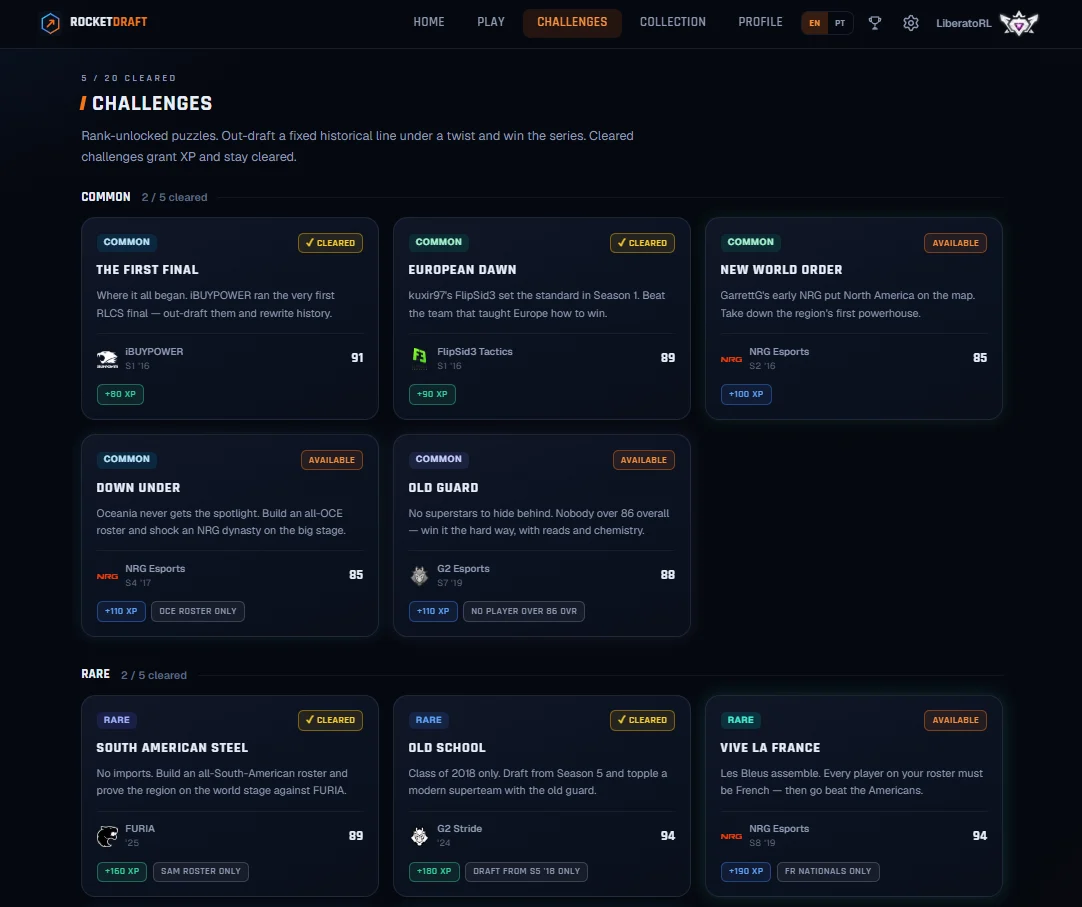Open the Collection tab

pos(673,22)
